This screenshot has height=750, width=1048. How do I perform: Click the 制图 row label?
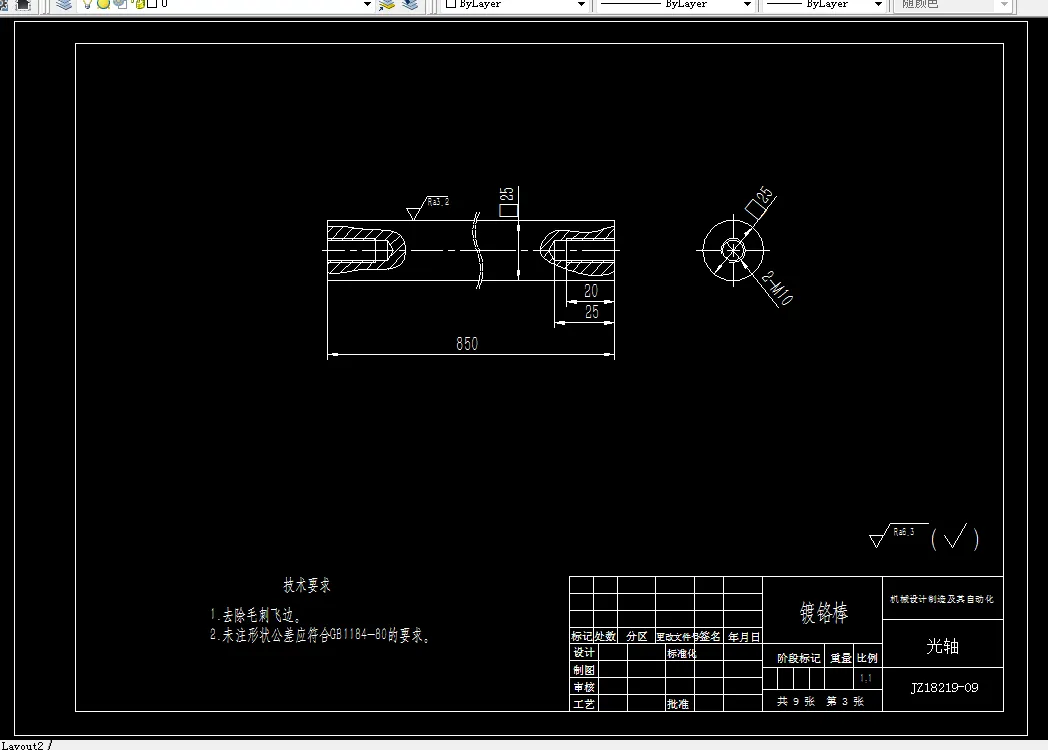tap(583, 670)
